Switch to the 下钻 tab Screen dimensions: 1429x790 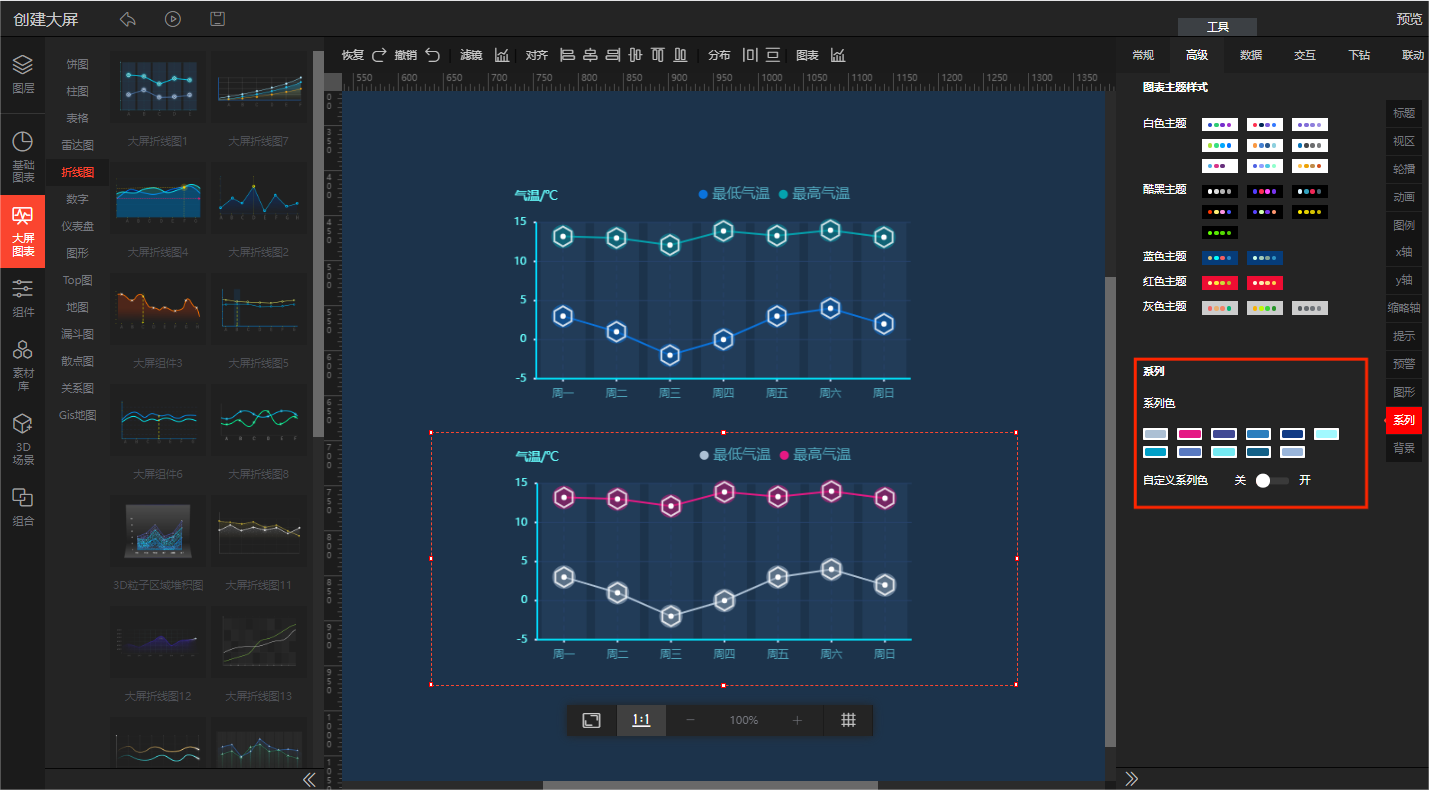pyautogui.click(x=1359, y=55)
